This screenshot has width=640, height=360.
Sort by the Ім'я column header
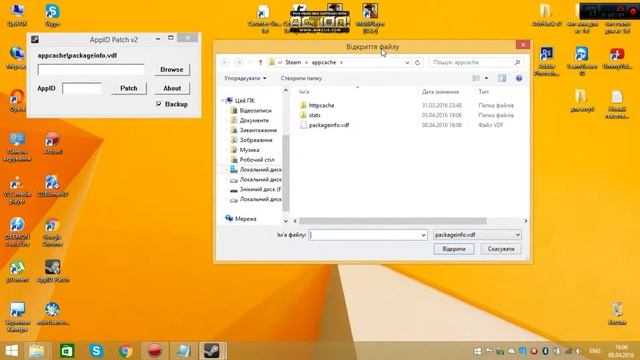point(304,92)
